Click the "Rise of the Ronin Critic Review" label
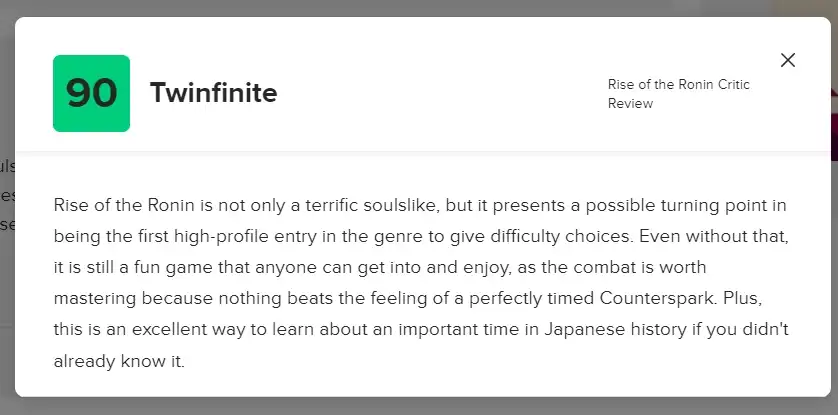 tap(678, 94)
